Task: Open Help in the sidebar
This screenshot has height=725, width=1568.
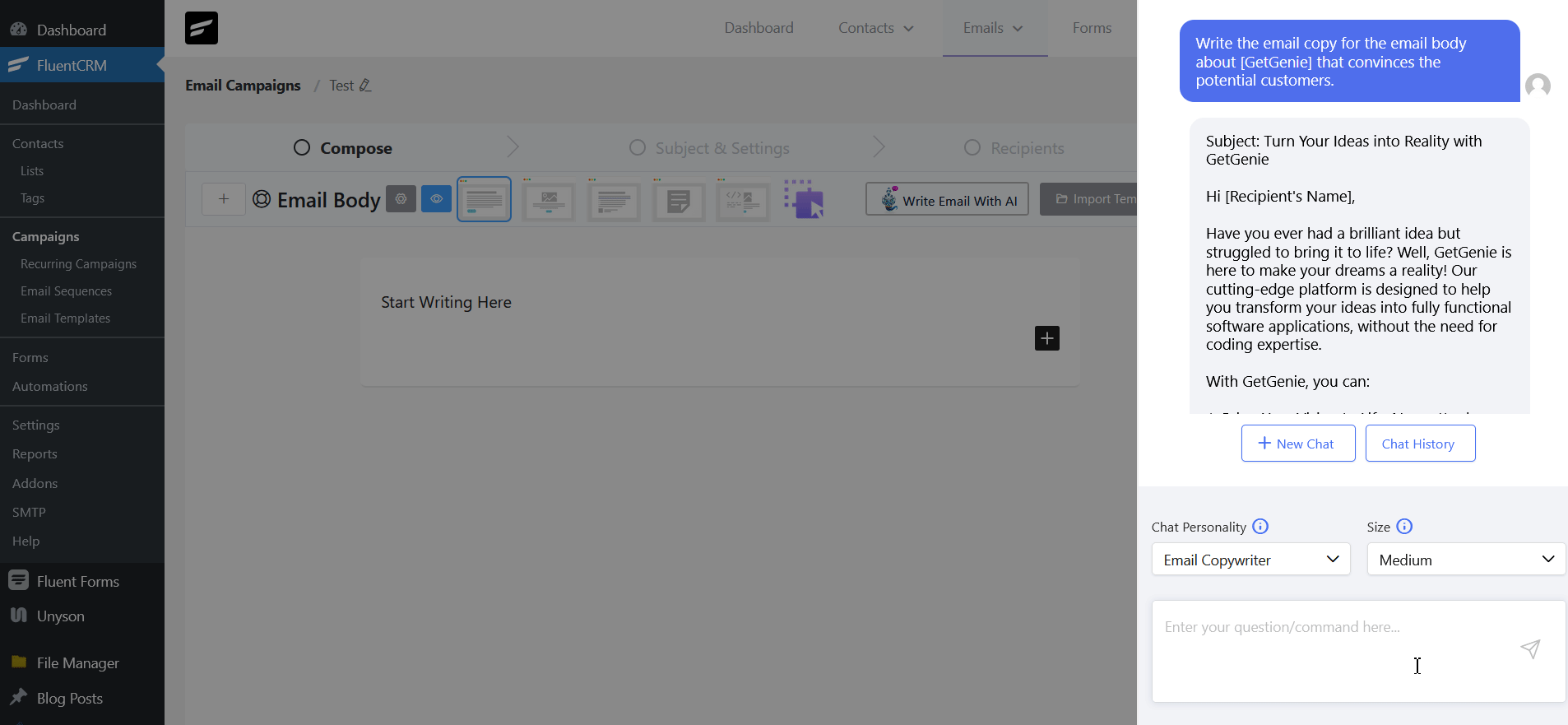Action: click(x=26, y=541)
